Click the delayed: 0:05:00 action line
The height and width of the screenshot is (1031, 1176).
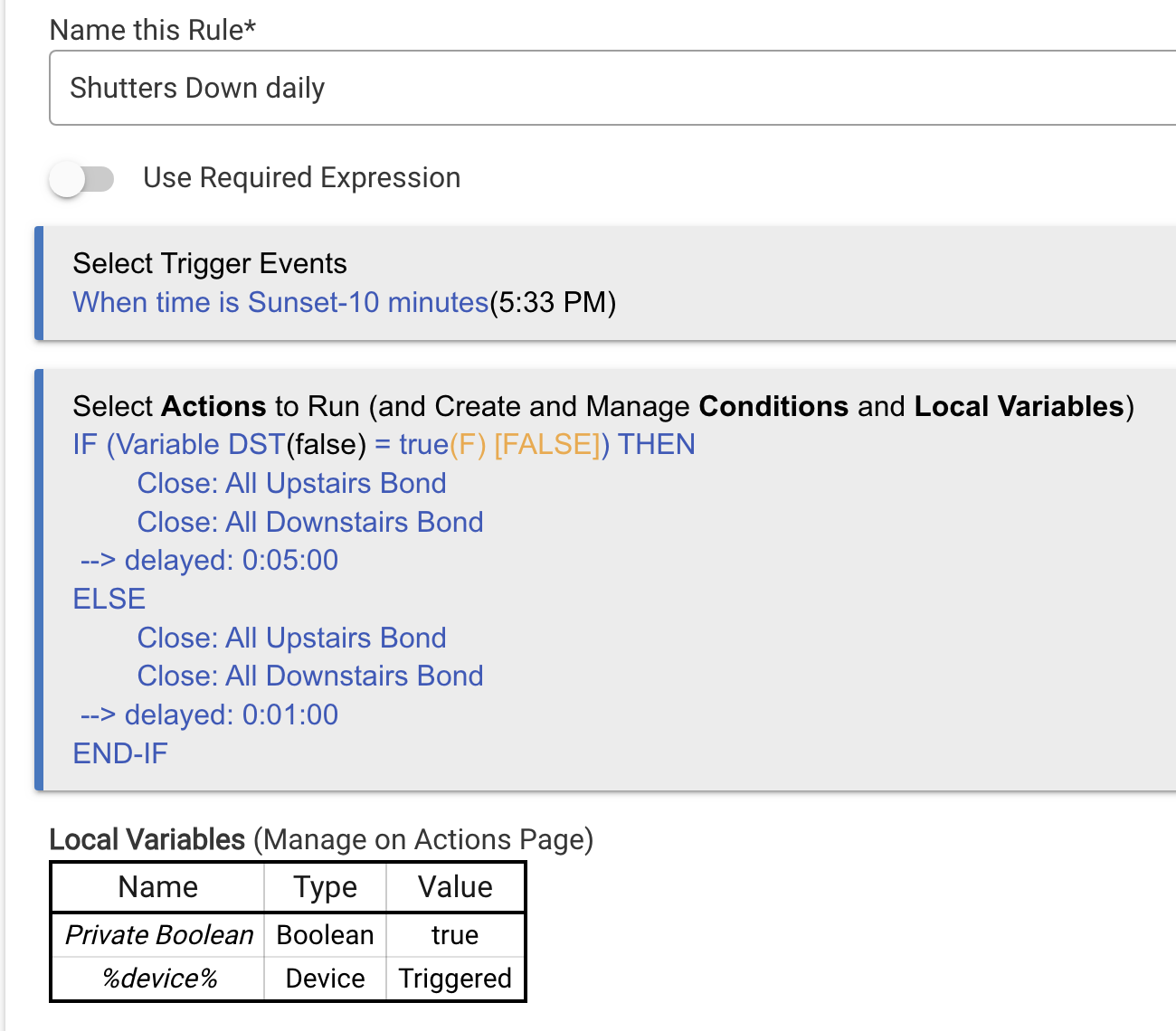click(x=209, y=560)
